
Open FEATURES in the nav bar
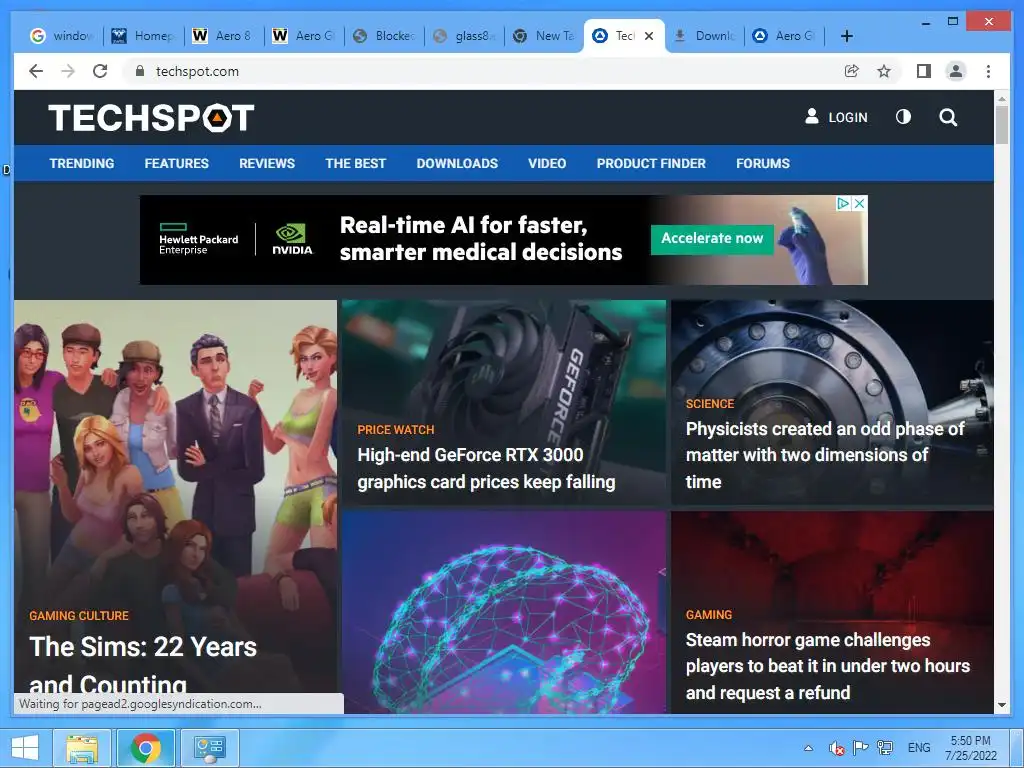[176, 163]
